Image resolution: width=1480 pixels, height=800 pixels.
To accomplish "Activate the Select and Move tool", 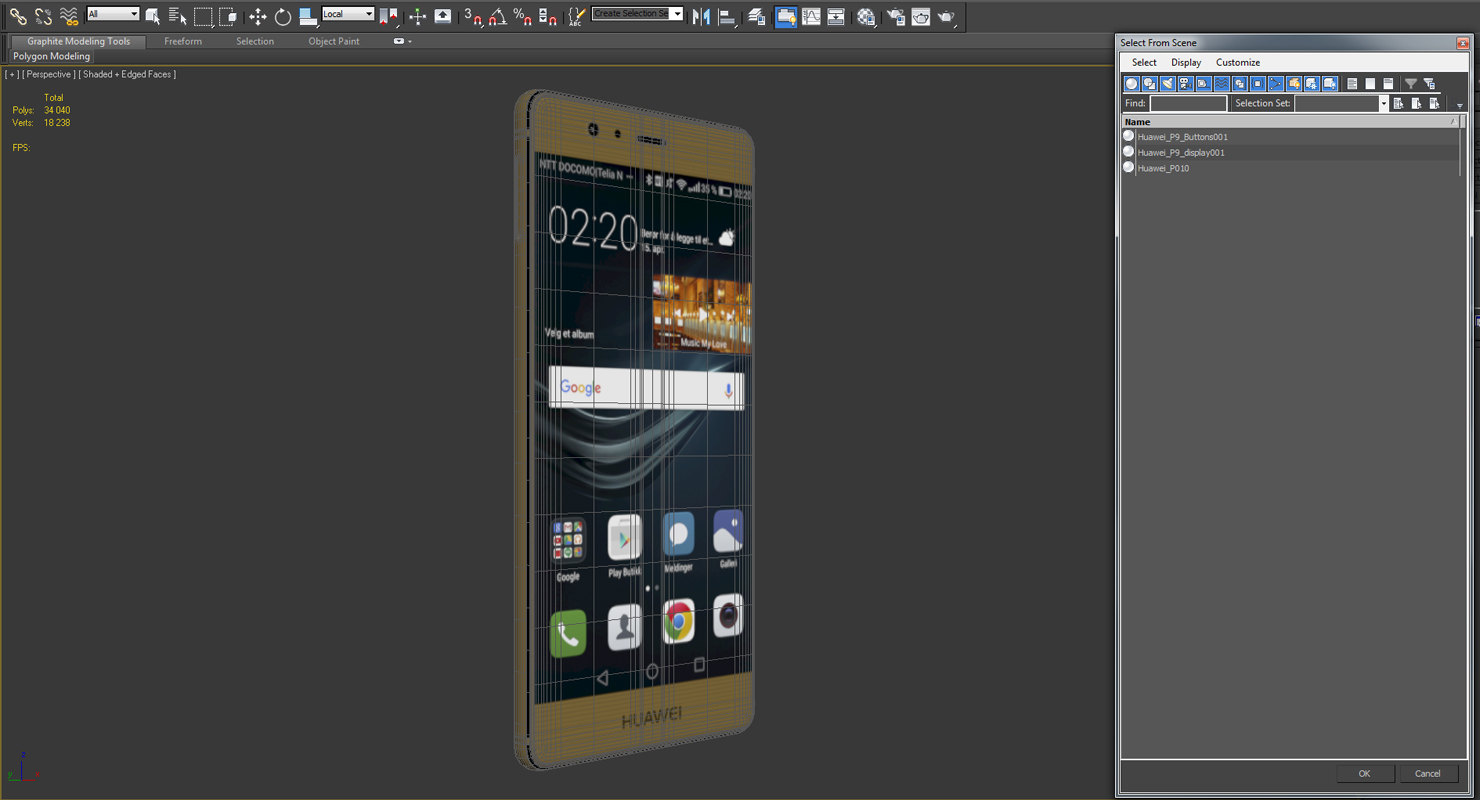I will point(258,16).
